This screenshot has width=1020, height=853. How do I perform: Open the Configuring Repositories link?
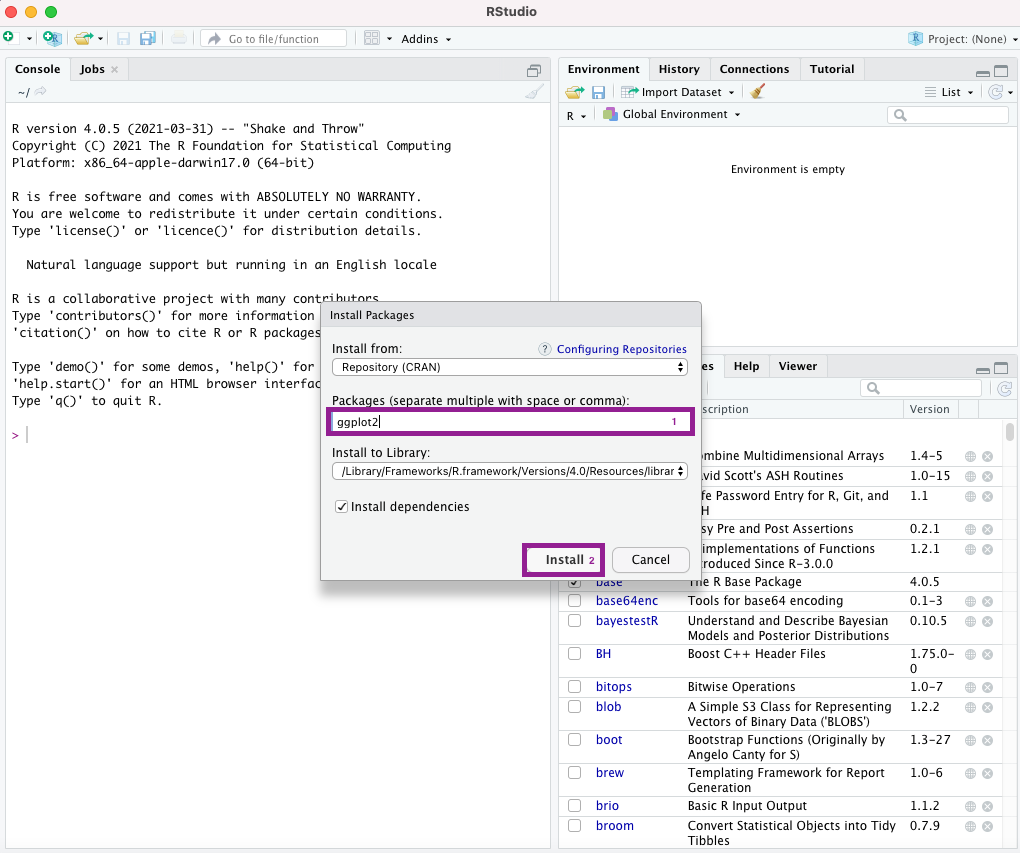point(621,349)
